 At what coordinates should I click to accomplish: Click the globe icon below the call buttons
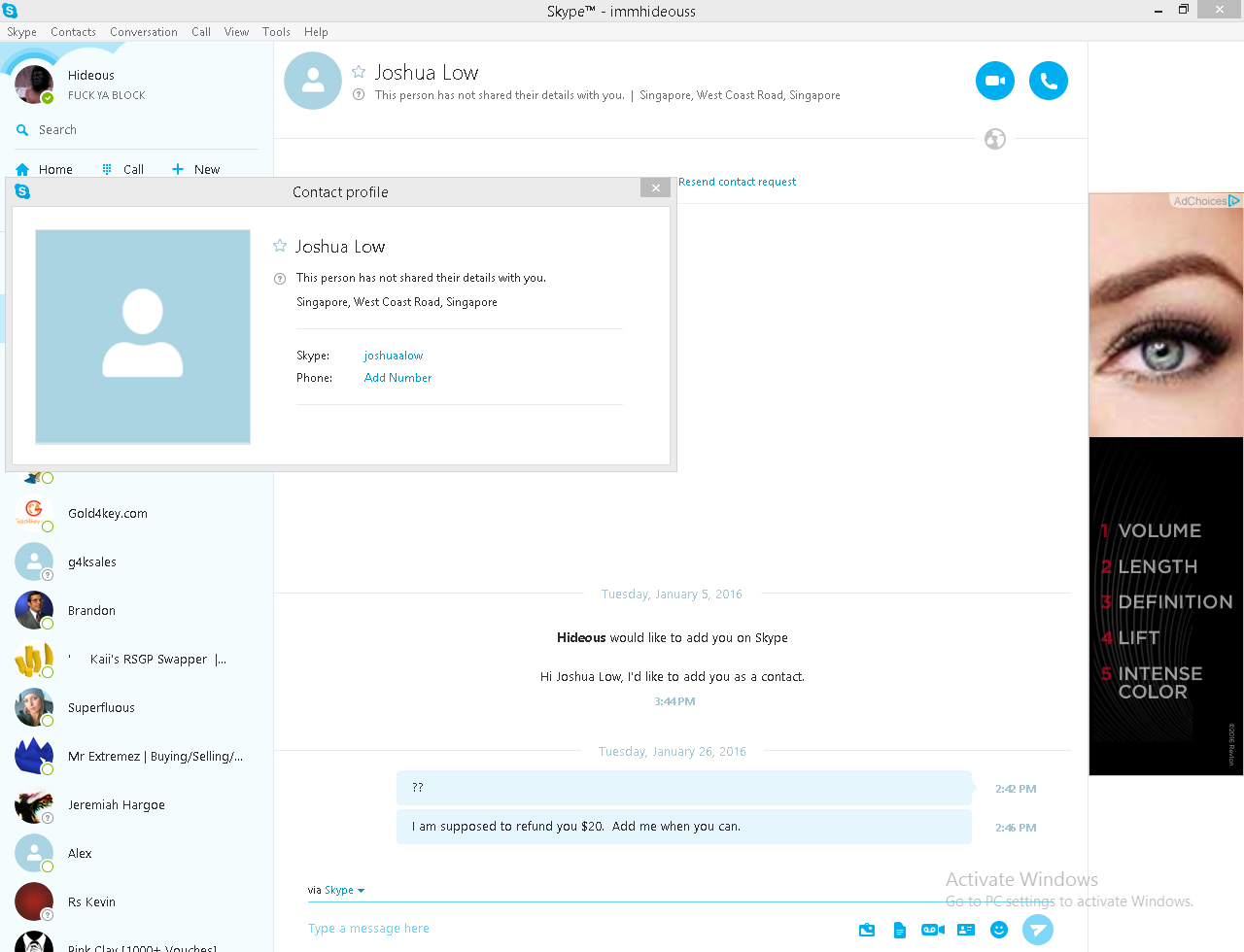pyautogui.click(x=995, y=139)
